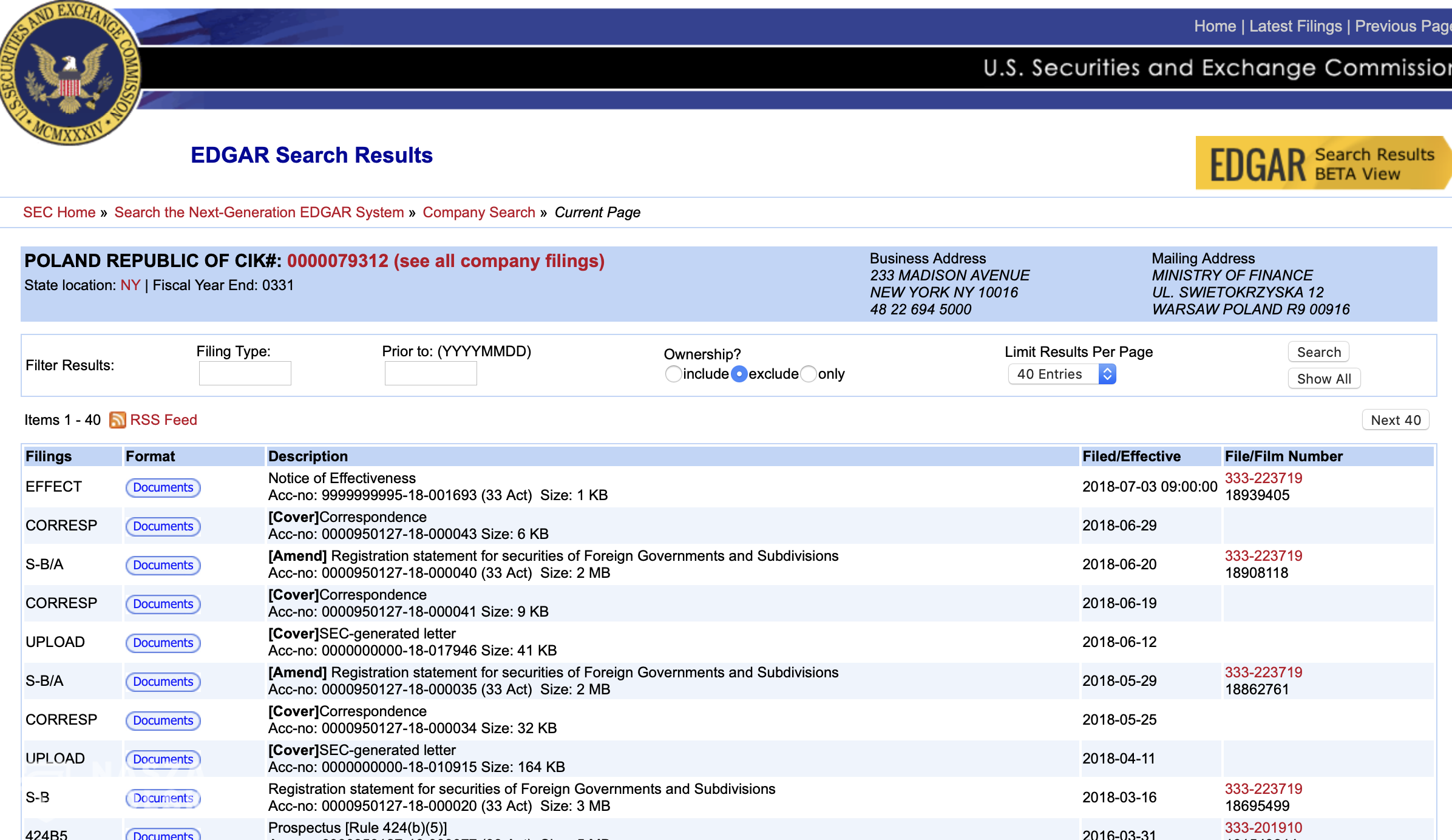Open Documents for S-B/A filed 2018-05-29

pyautogui.click(x=163, y=682)
